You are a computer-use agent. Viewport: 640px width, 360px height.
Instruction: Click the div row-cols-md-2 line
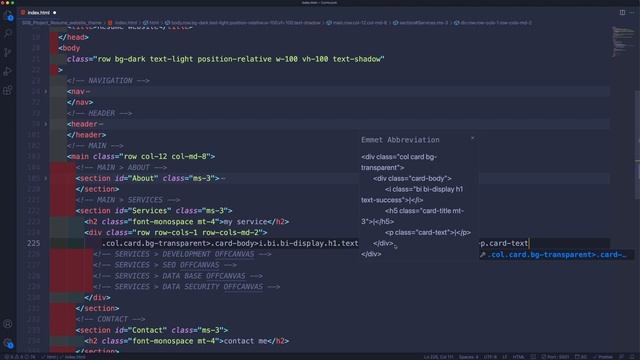pos(176,232)
